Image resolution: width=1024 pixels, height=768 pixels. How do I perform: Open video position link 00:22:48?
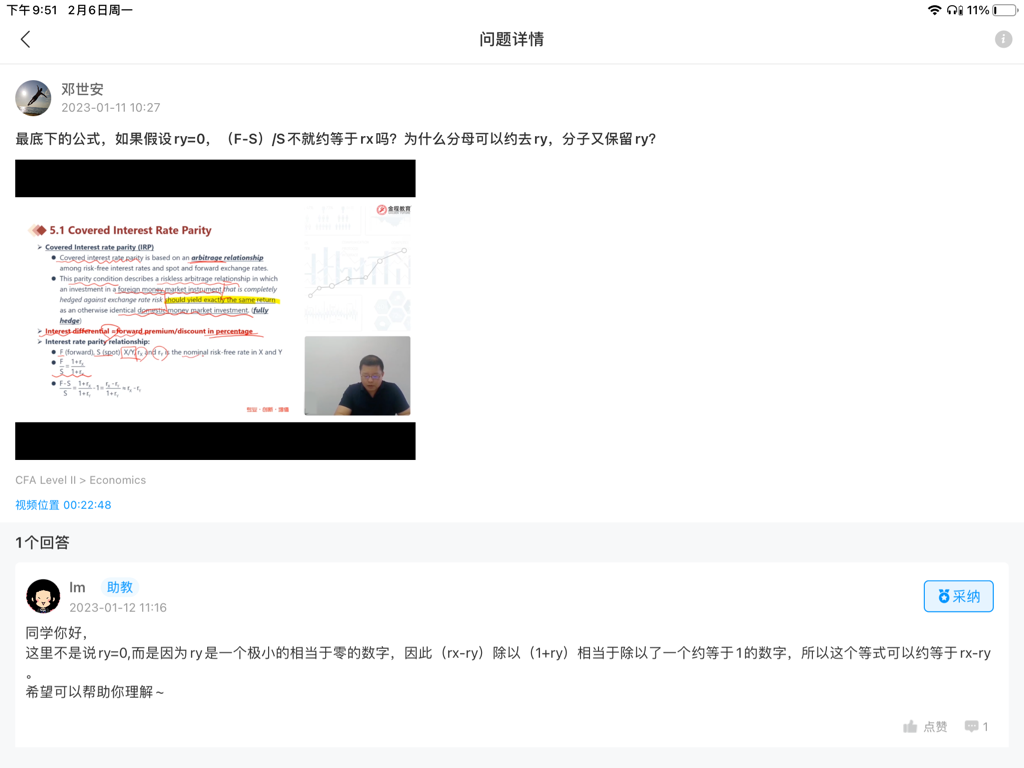tap(63, 505)
